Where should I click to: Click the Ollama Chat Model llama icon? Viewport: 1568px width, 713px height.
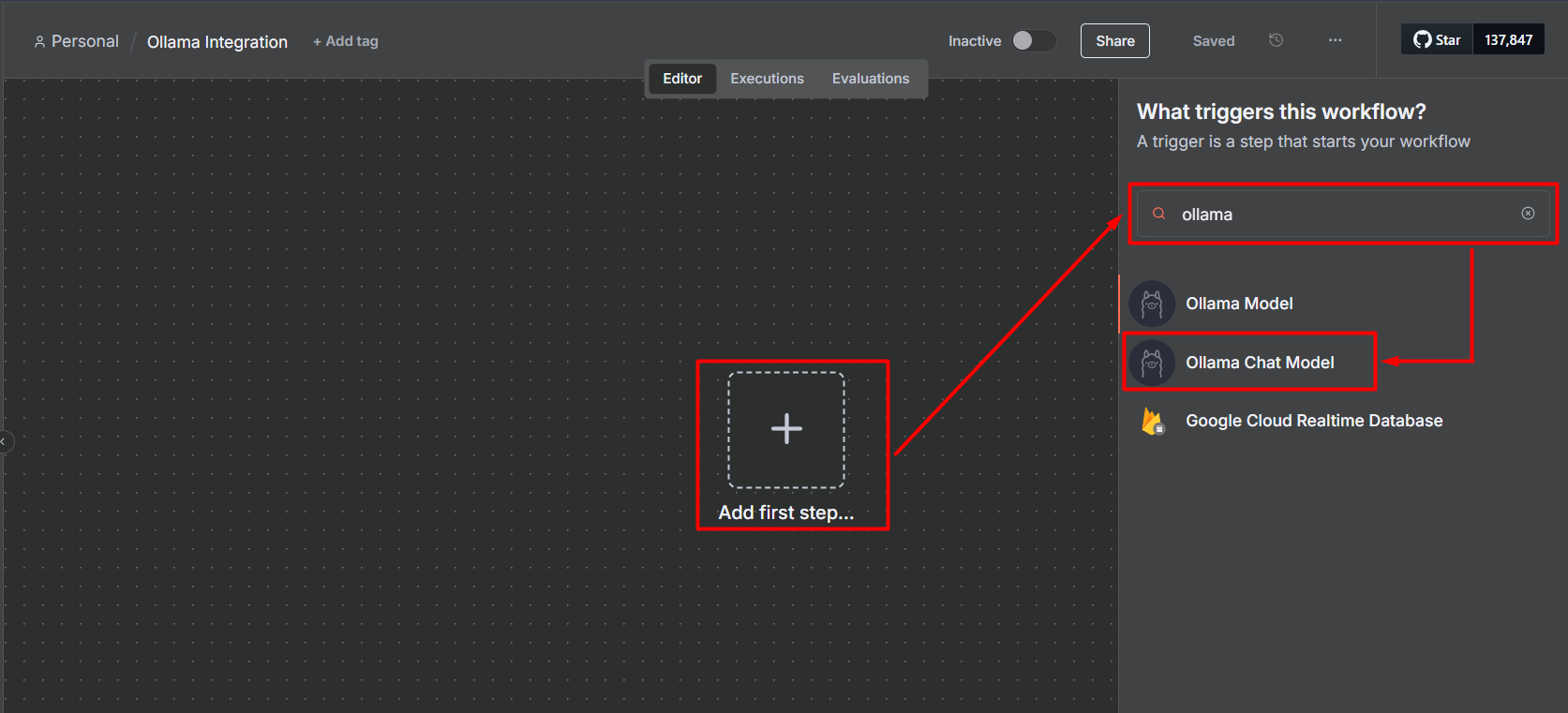[x=1152, y=363]
